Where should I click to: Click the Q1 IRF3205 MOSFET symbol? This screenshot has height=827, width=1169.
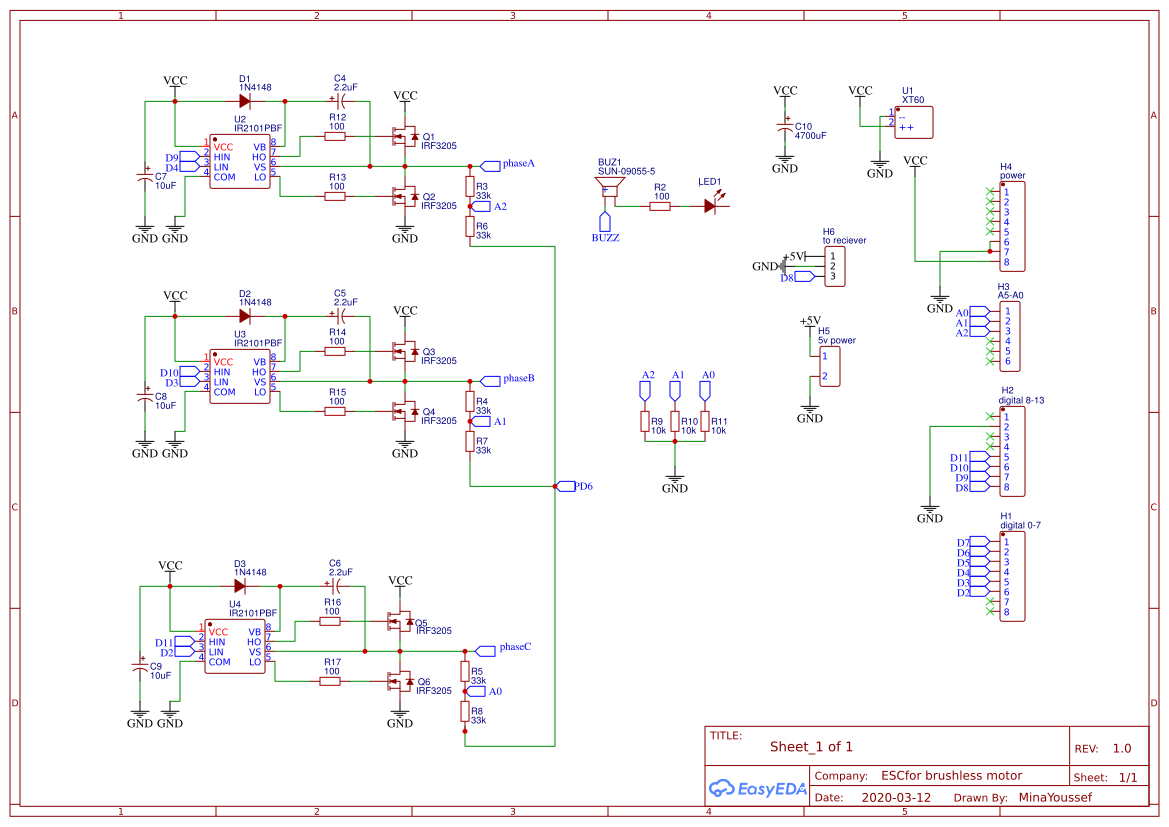tap(407, 135)
